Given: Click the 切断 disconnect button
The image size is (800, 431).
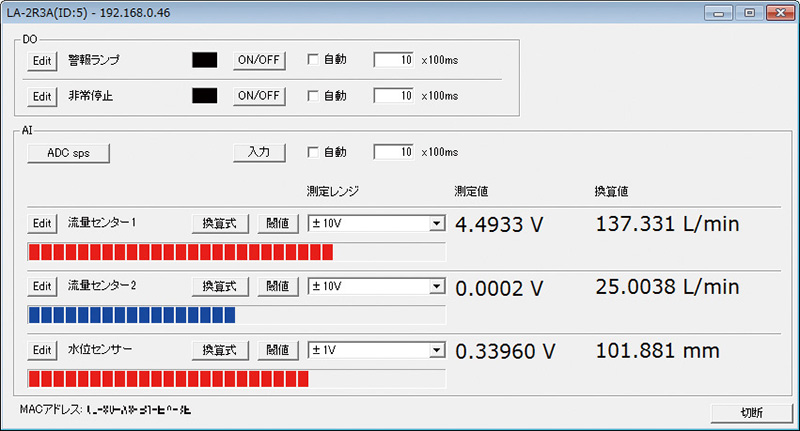Looking at the screenshot, I should pyautogui.click(x=751, y=412).
